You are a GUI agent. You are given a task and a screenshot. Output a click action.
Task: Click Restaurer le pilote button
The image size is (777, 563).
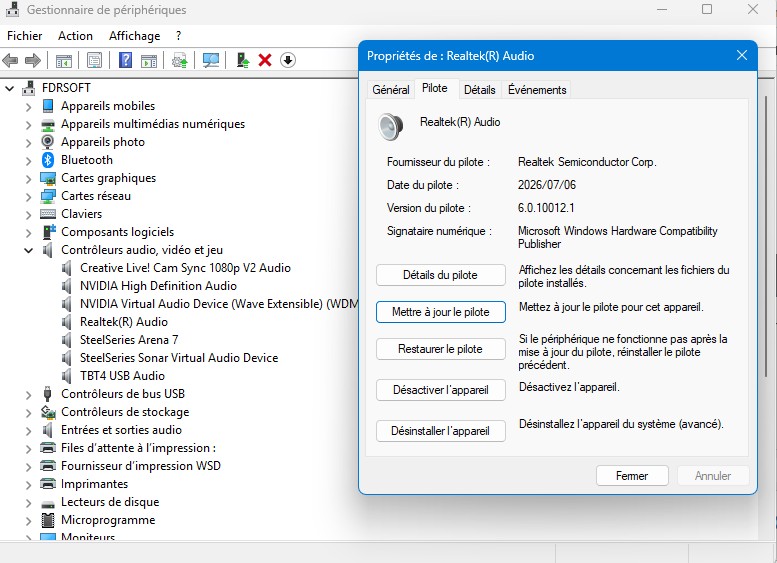[x=441, y=349]
